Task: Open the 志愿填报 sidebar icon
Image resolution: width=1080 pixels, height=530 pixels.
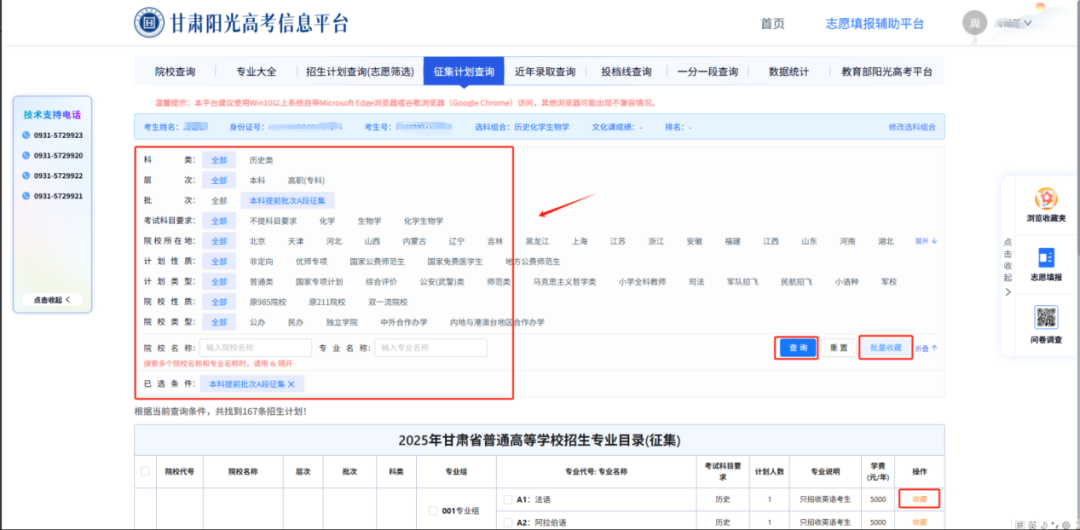Action: (x=1046, y=258)
